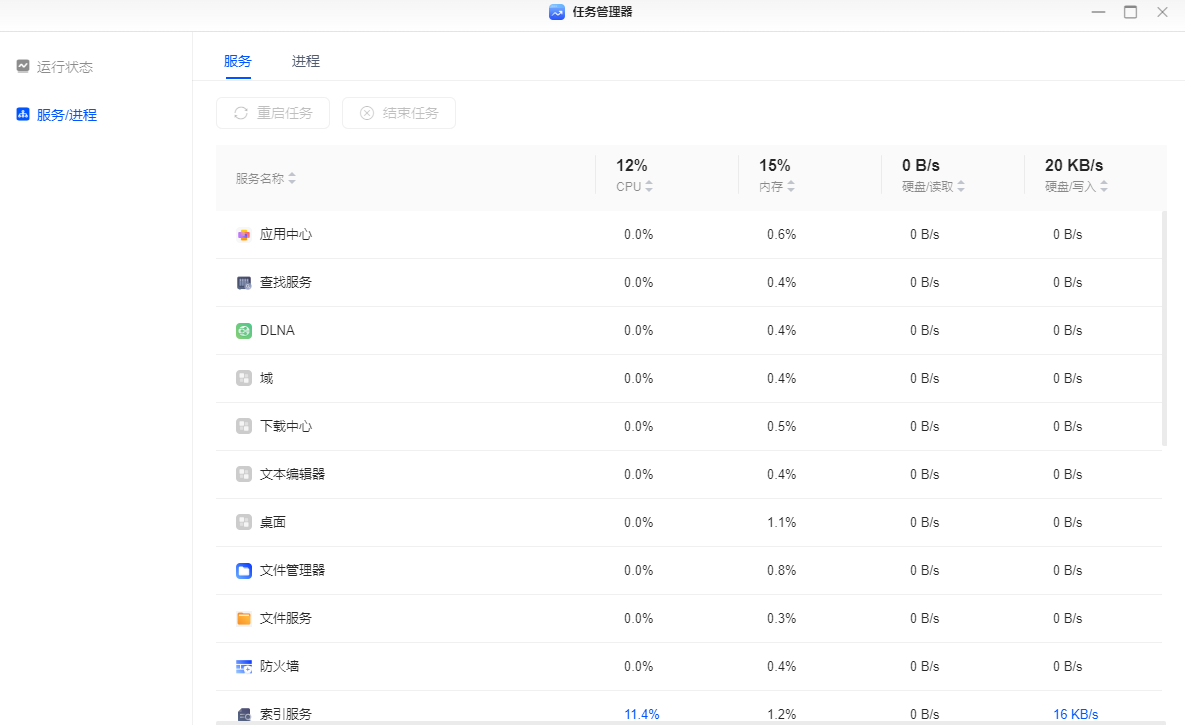Select the 应用中心 service name
Image resolution: width=1185 pixels, height=725 pixels.
point(286,234)
